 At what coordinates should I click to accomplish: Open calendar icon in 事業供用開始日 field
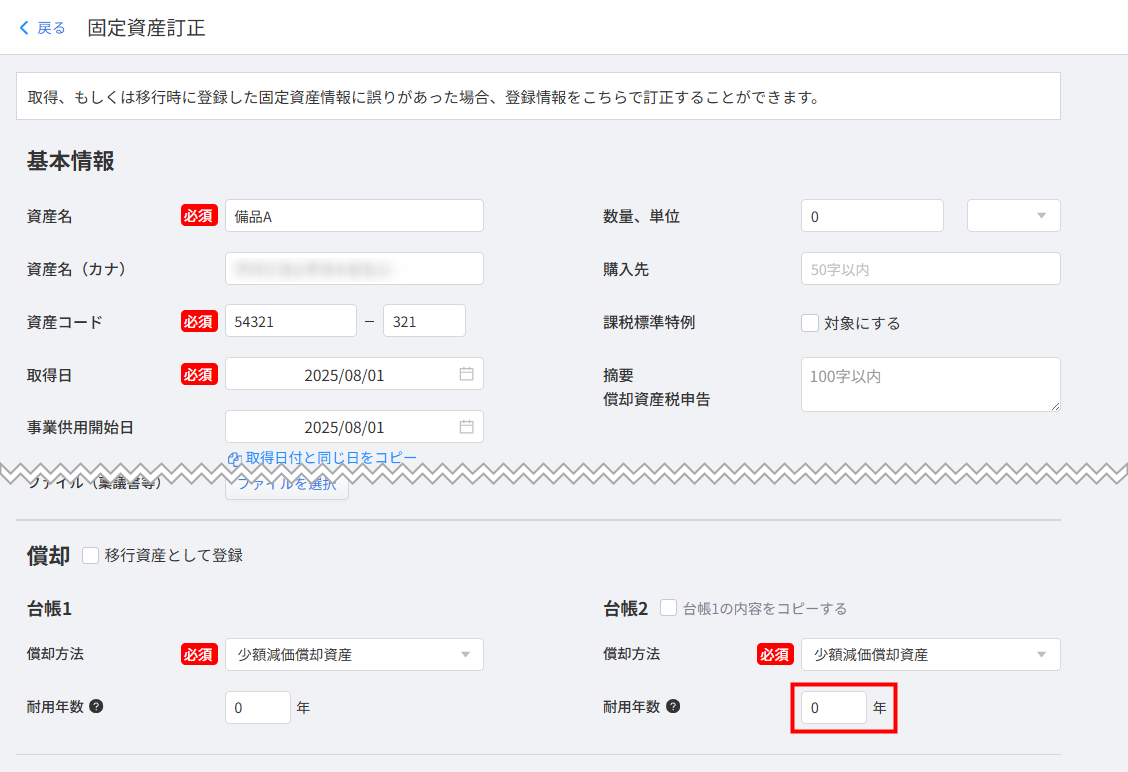[466, 427]
